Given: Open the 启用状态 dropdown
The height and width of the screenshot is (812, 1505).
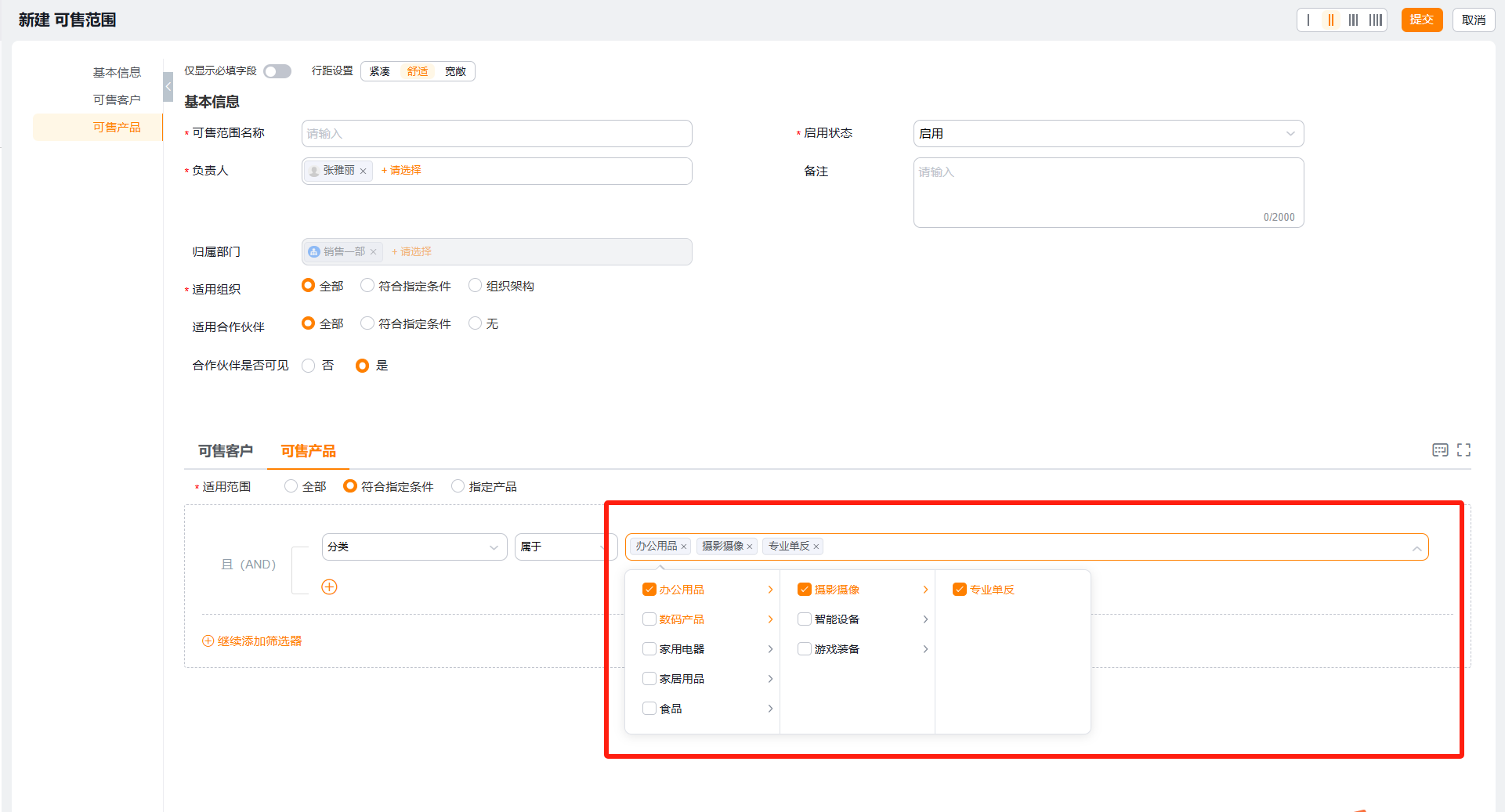Looking at the screenshot, I should click(1108, 134).
